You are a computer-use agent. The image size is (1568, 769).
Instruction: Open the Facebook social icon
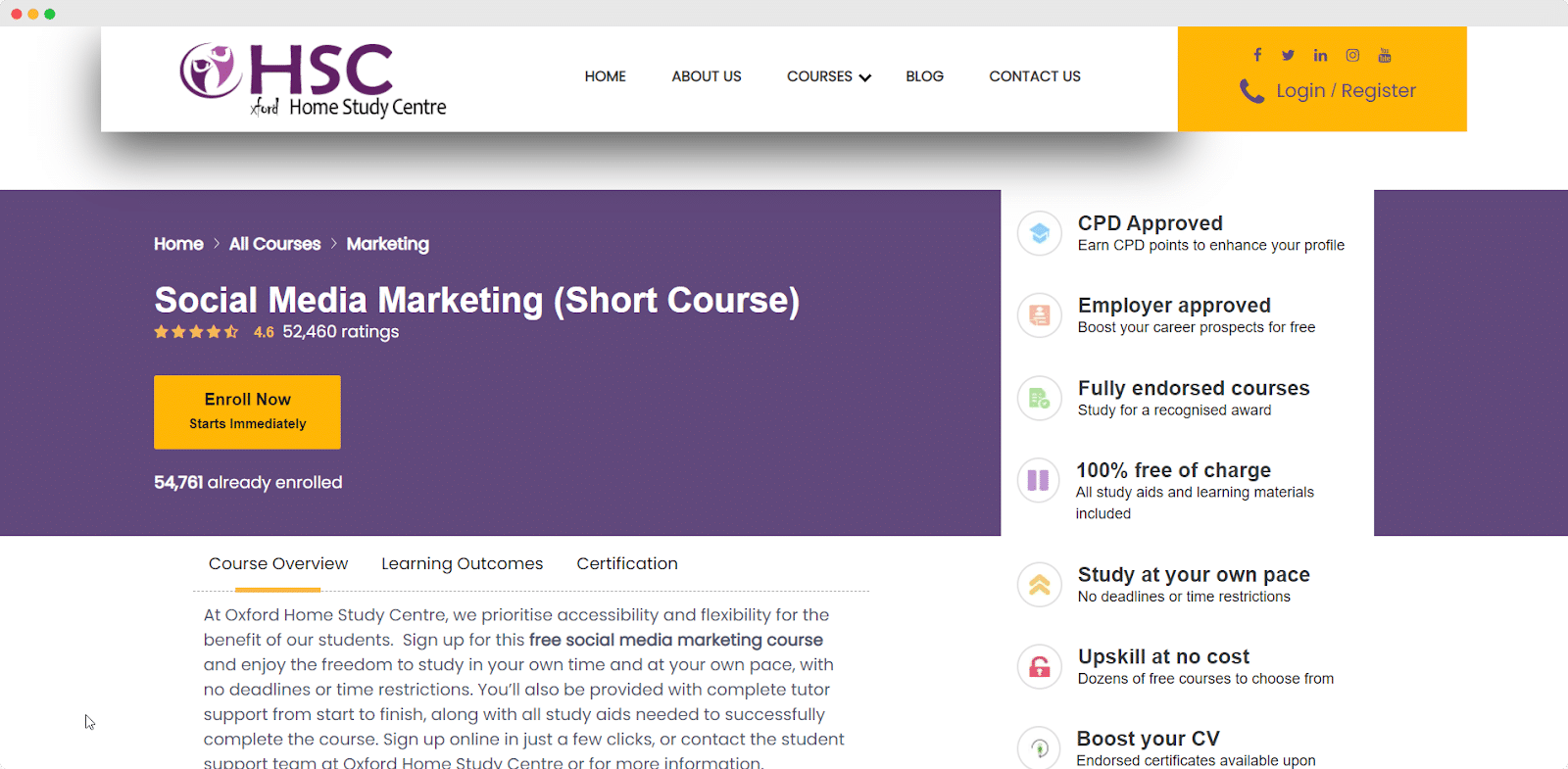(x=1257, y=55)
